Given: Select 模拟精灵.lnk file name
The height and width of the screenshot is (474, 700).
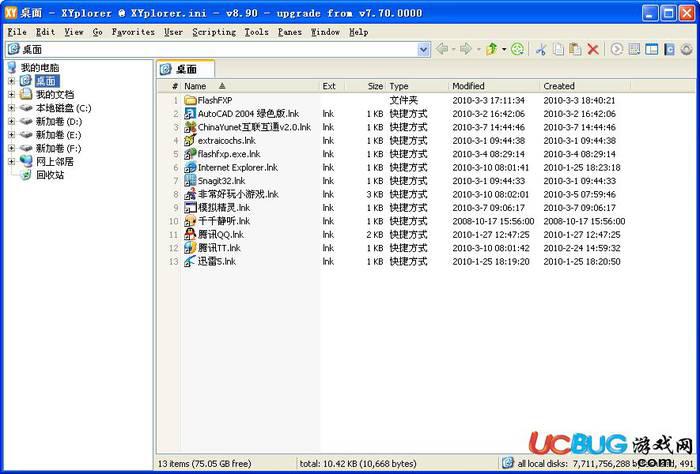Looking at the screenshot, I should [x=224, y=207].
